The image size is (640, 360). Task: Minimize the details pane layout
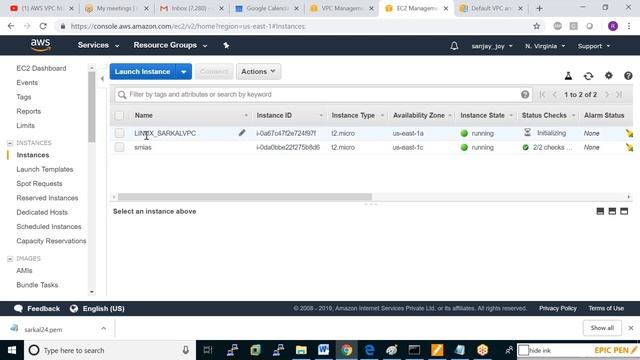600,211
